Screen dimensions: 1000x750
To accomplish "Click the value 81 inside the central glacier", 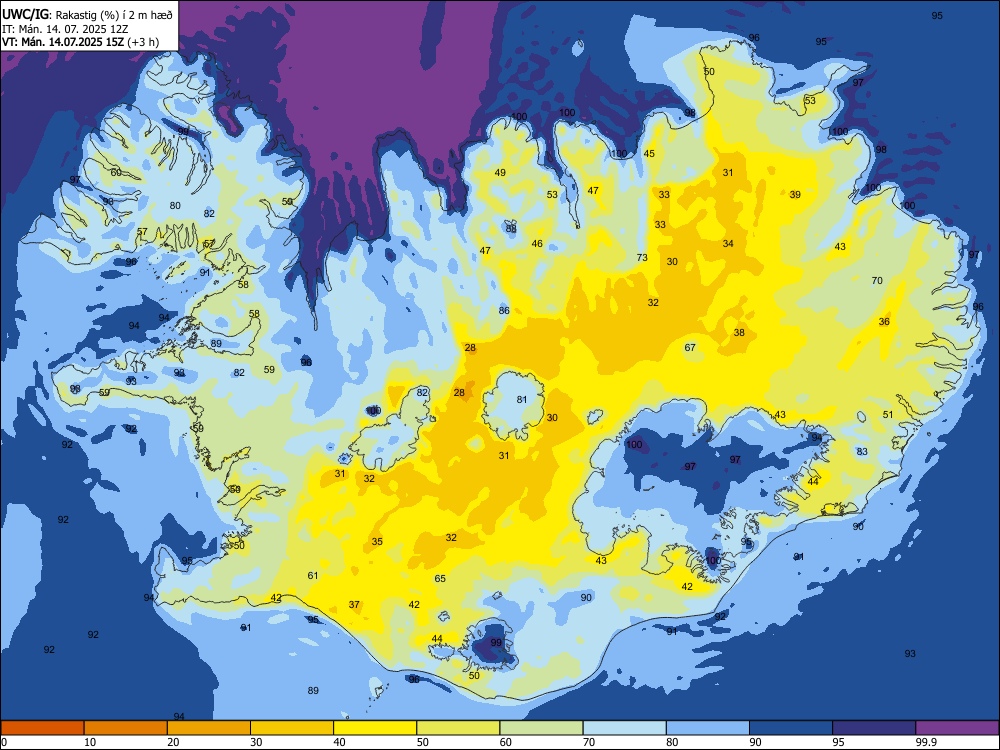I will coord(522,399).
